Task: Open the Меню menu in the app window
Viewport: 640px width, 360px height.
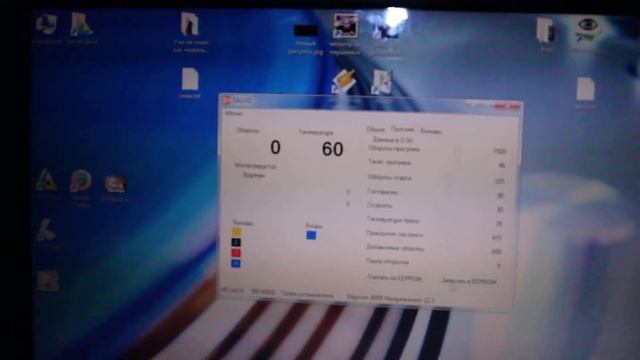Action: (233, 113)
